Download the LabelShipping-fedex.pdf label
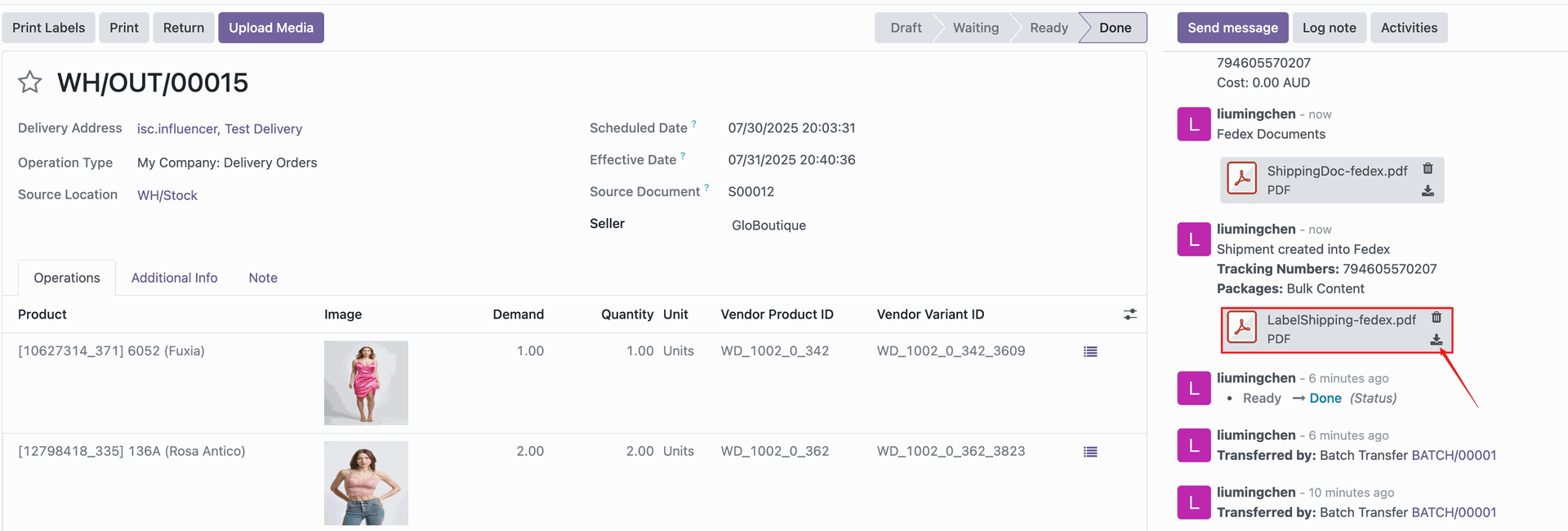Screen dimensions: 1568x531 click(1437, 340)
